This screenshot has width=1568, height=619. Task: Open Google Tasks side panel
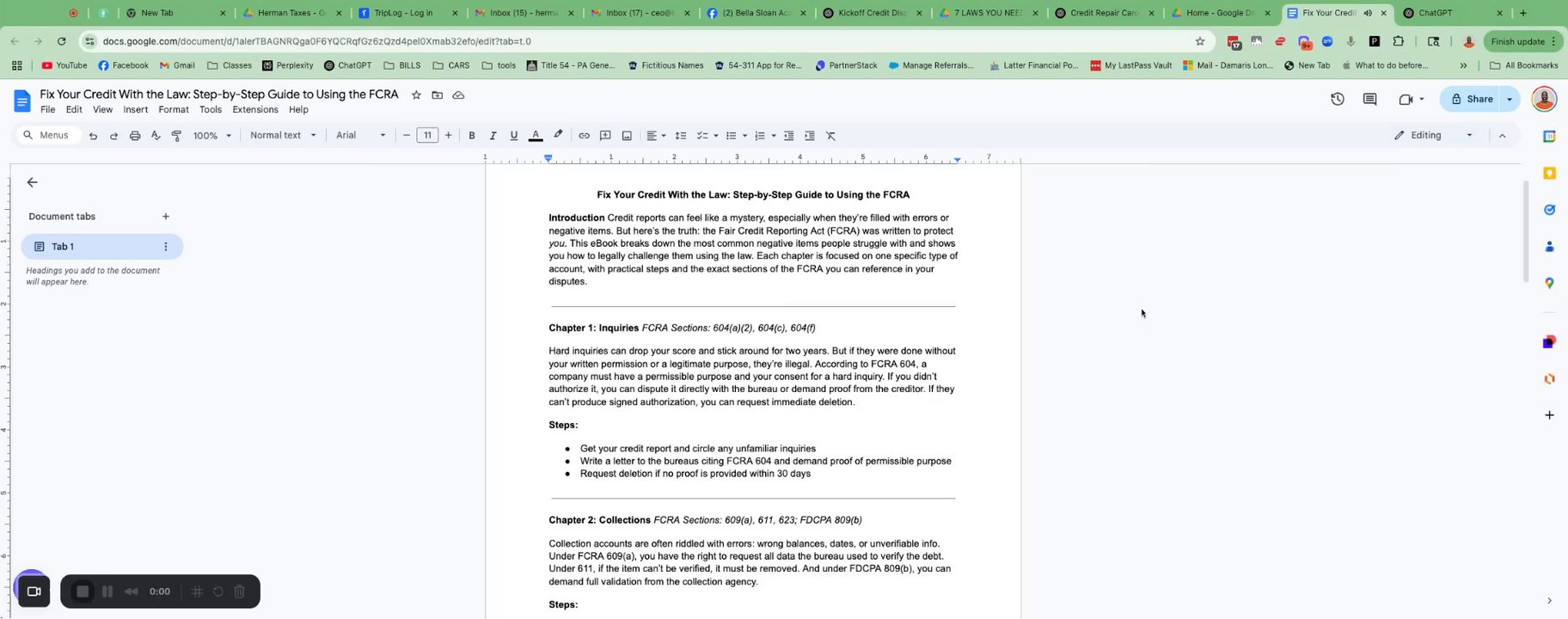1549,210
